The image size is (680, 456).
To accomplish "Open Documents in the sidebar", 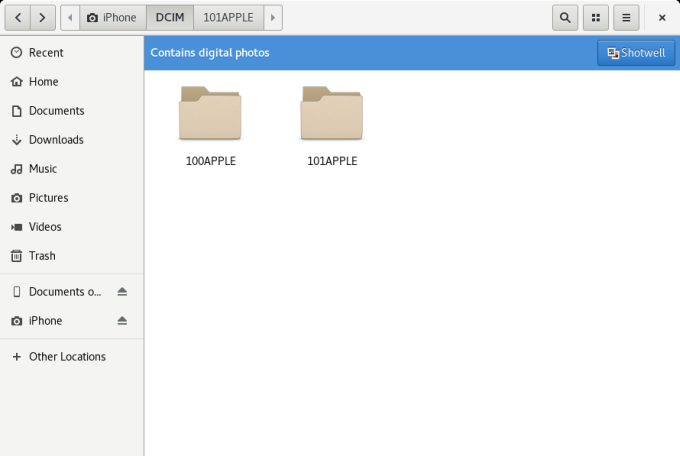I will pyautogui.click(x=72, y=111).
